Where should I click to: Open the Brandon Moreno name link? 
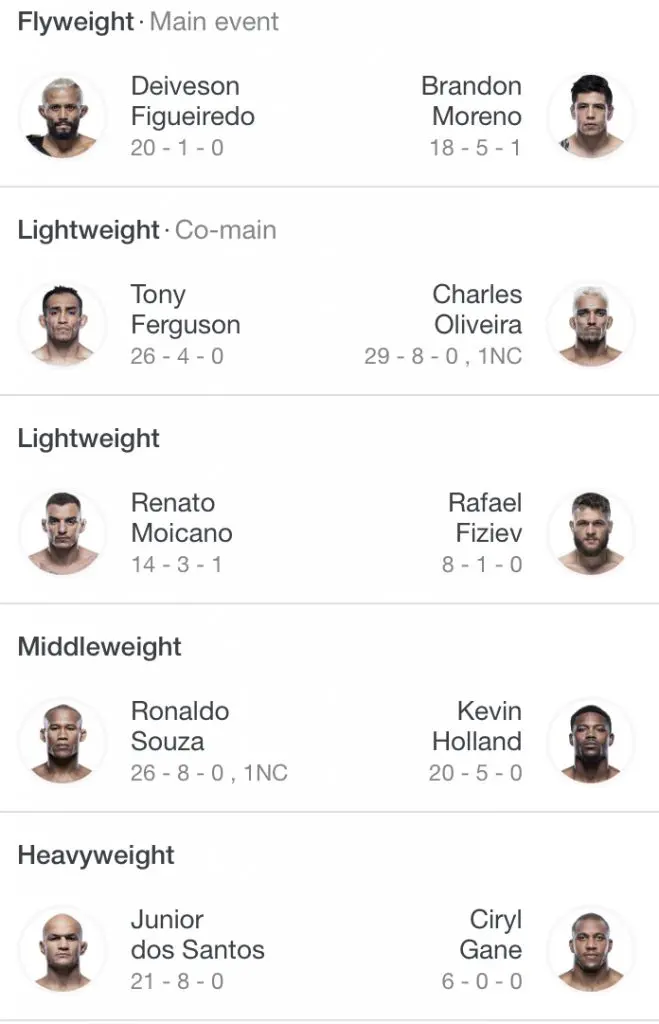(x=472, y=101)
